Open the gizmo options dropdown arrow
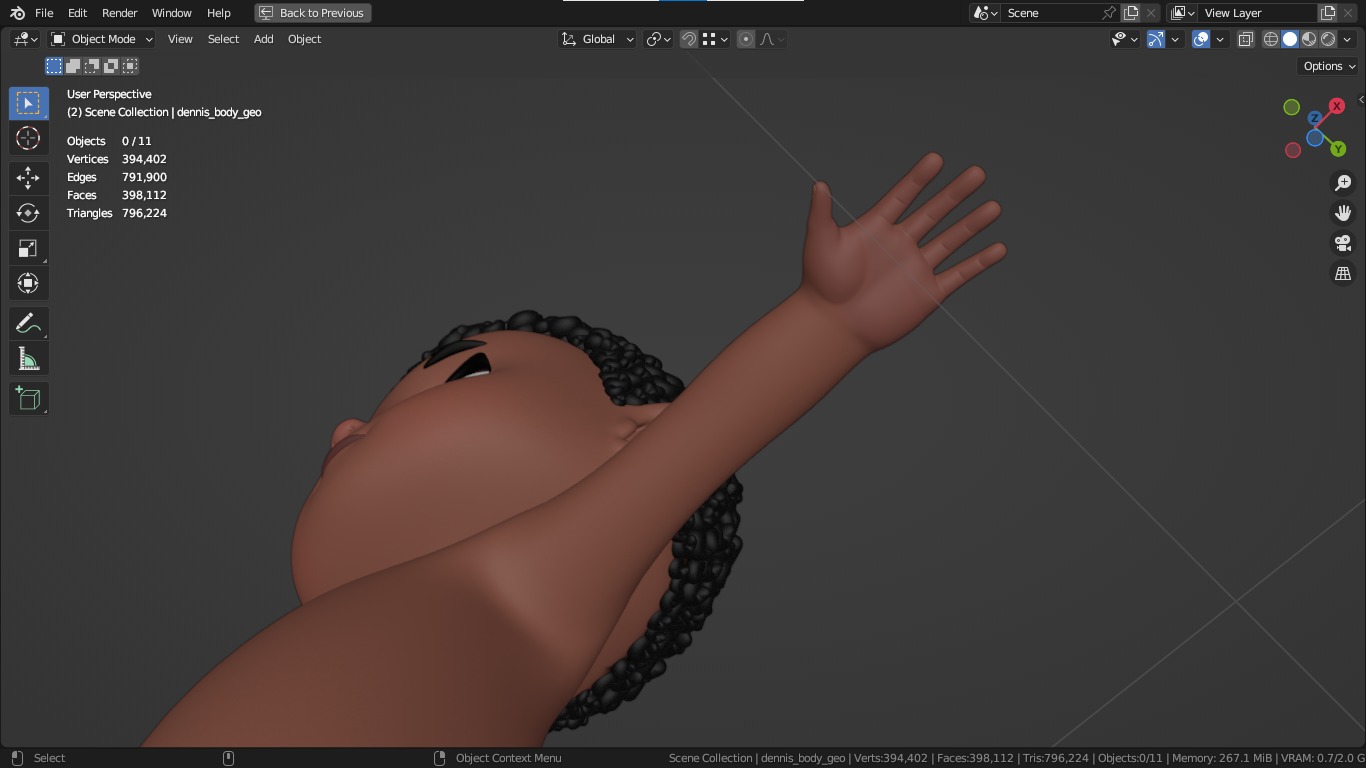This screenshot has width=1366, height=768. 1175,39
